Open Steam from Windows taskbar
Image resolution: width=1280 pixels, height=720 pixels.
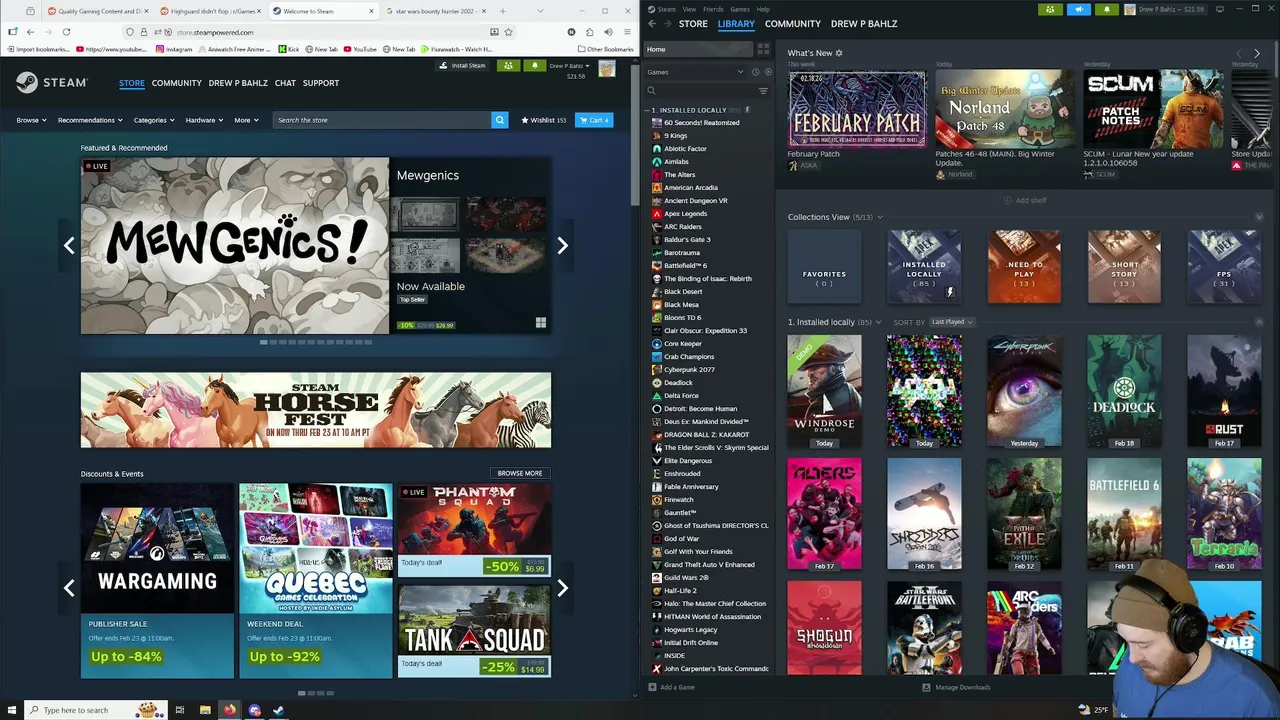coord(279,710)
